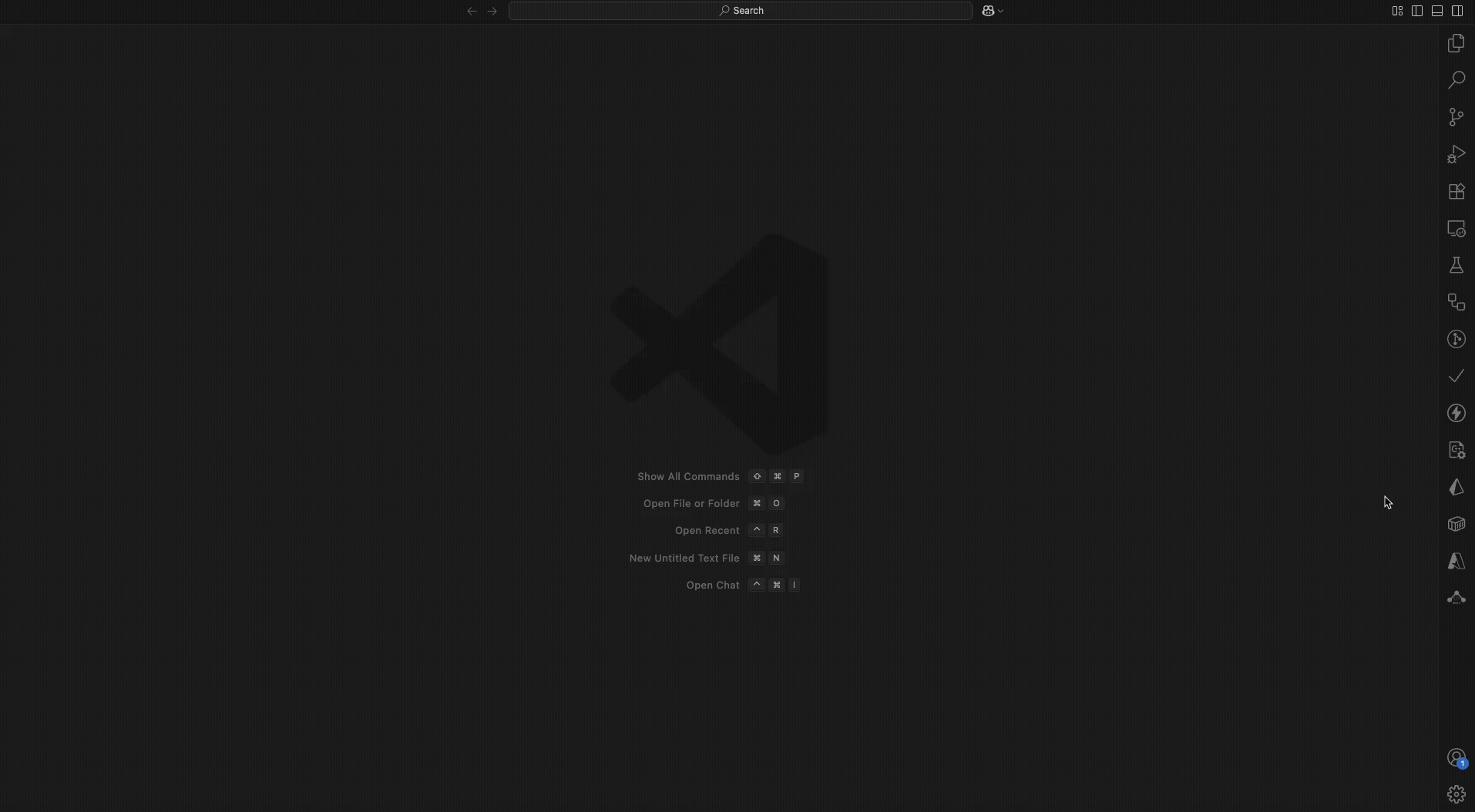Go back with the left arrow
The image size is (1475, 812).
(472, 11)
